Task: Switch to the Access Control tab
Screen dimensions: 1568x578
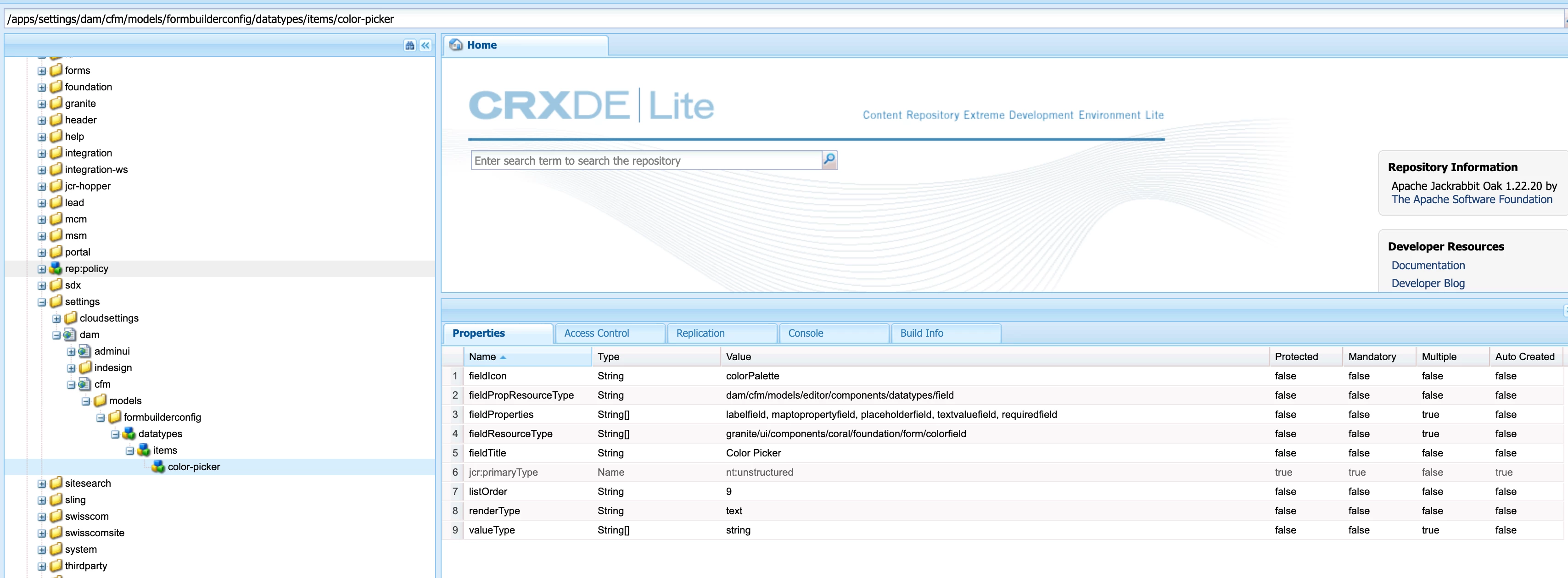Action: pyautogui.click(x=596, y=333)
